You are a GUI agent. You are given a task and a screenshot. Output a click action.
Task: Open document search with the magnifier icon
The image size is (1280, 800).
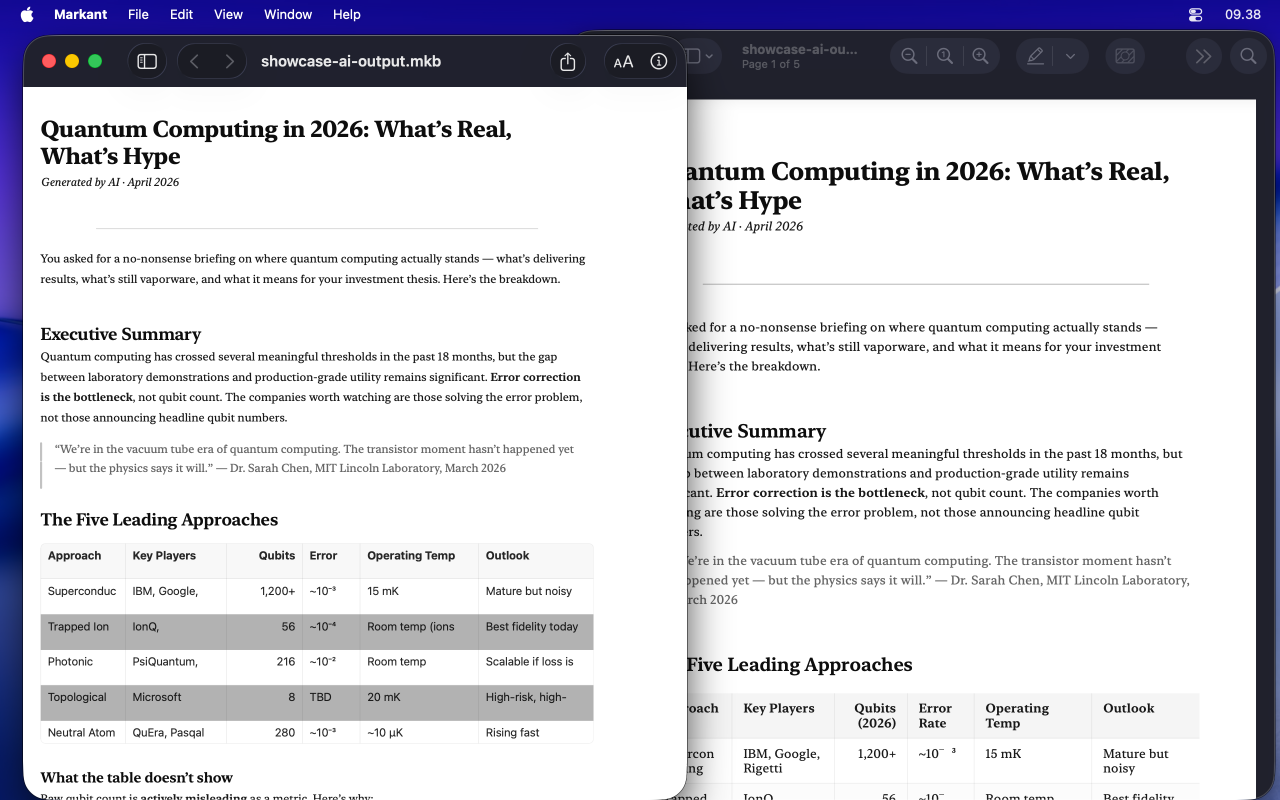(x=1248, y=56)
